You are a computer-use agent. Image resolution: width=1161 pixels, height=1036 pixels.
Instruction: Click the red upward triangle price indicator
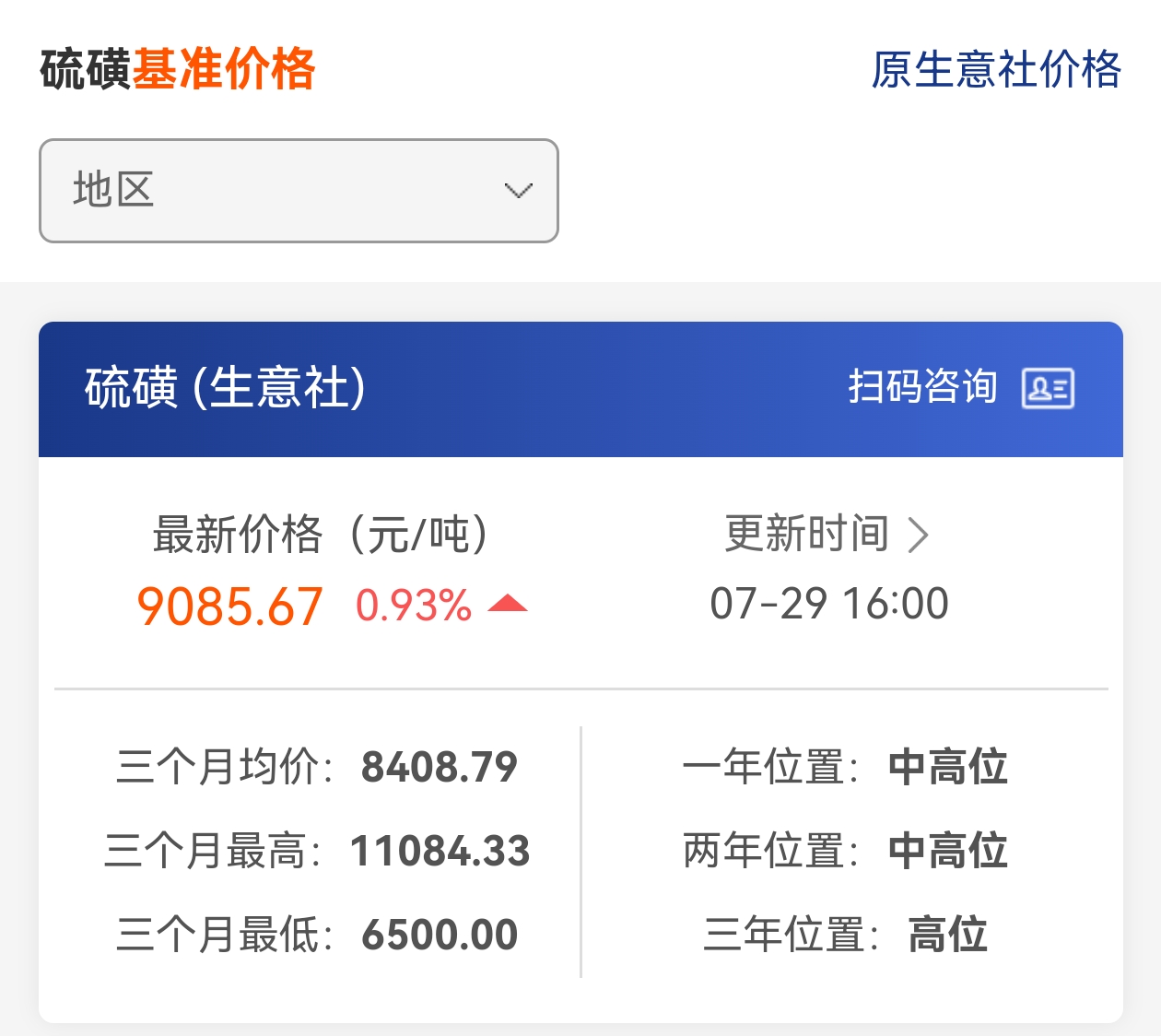507,604
